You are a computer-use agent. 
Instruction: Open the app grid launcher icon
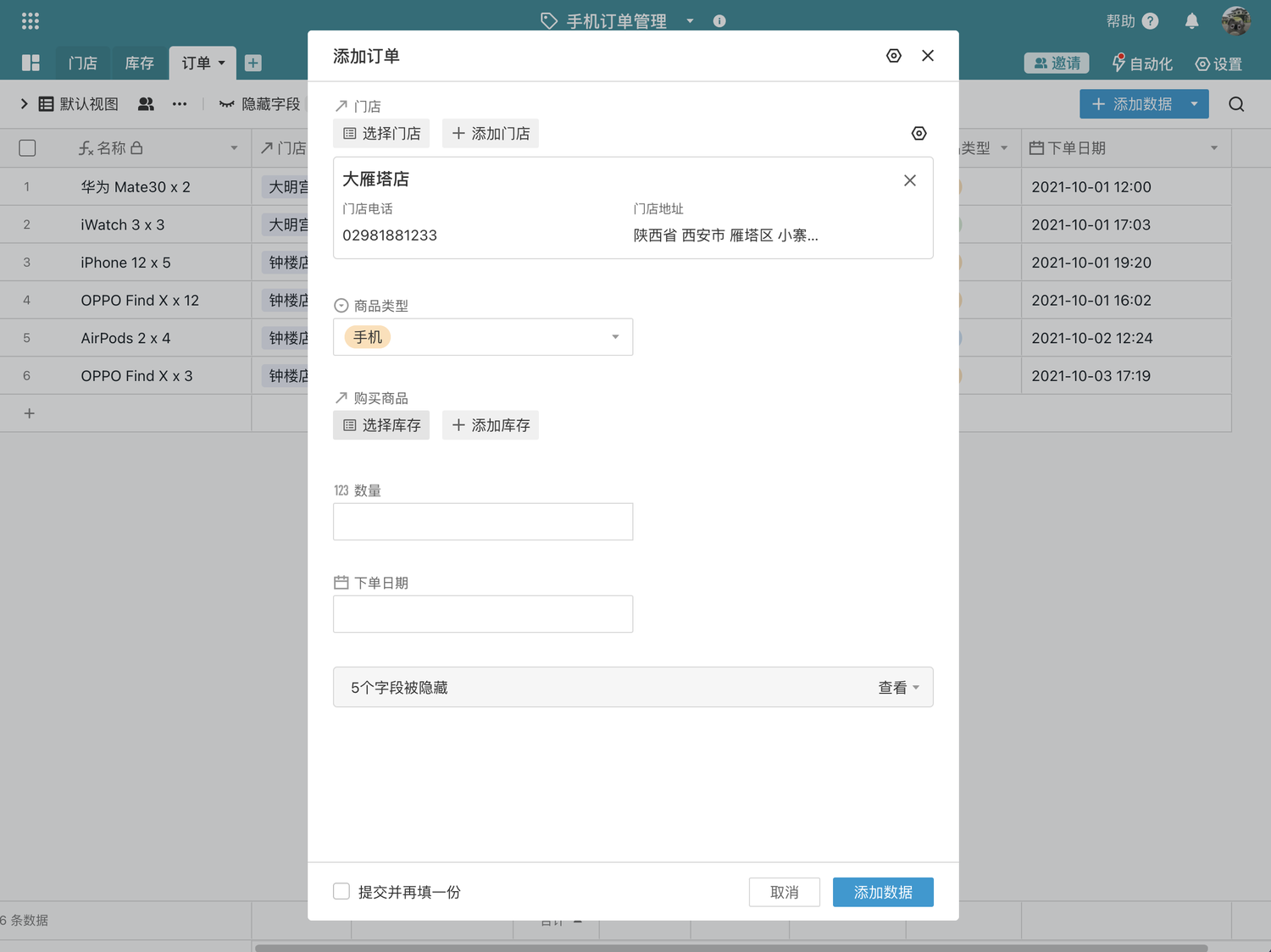(31, 20)
